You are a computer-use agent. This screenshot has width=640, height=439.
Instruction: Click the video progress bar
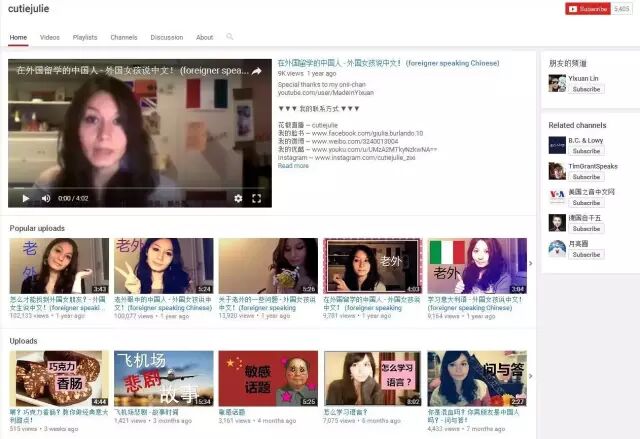(x=140, y=188)
